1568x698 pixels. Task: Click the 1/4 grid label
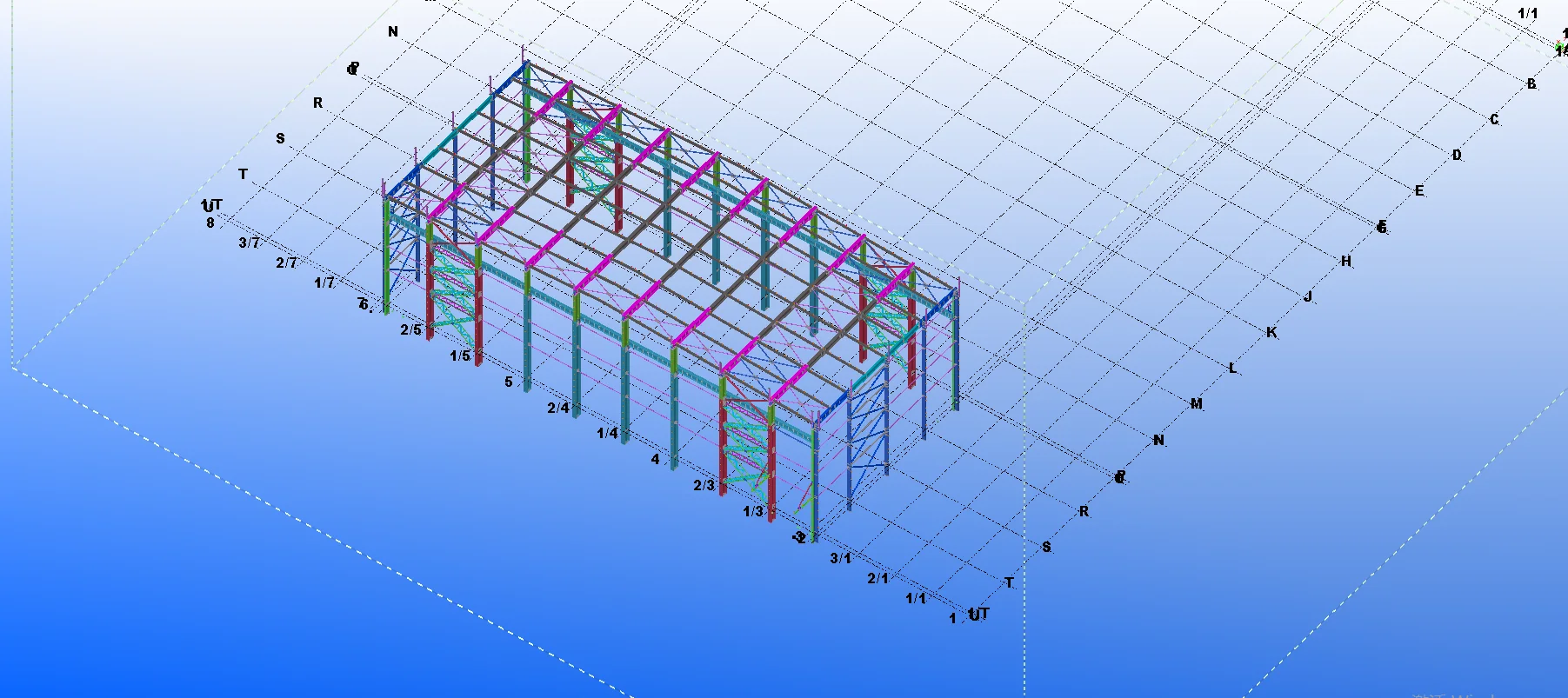pyautogui.click(x=607, y=433)
